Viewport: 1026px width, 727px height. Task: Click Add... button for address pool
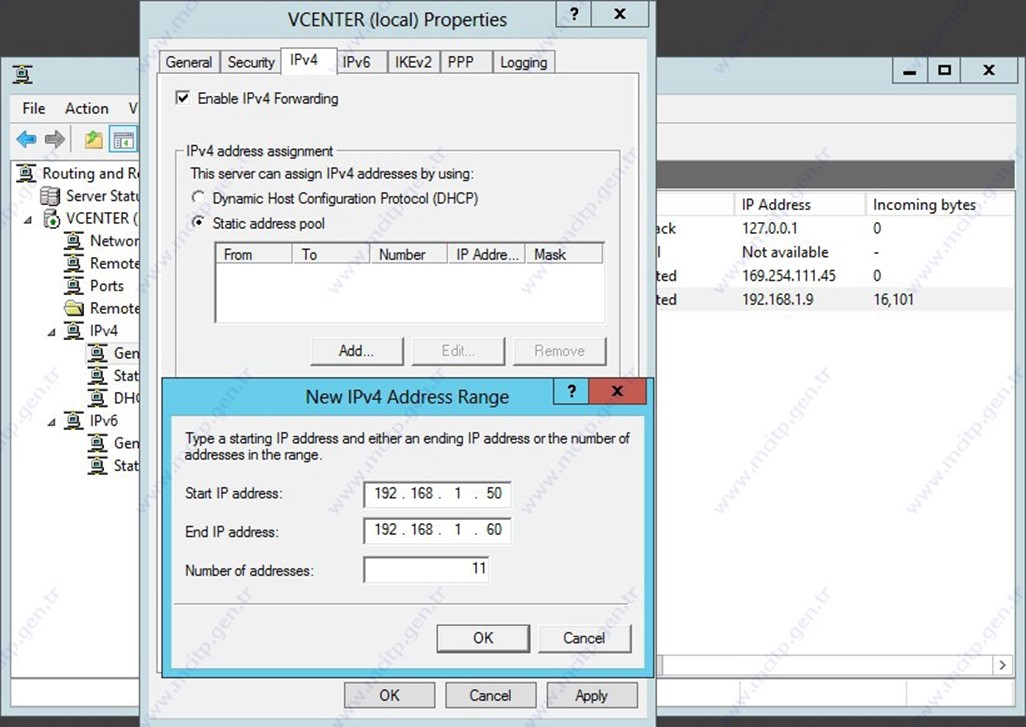coord(357,351)
